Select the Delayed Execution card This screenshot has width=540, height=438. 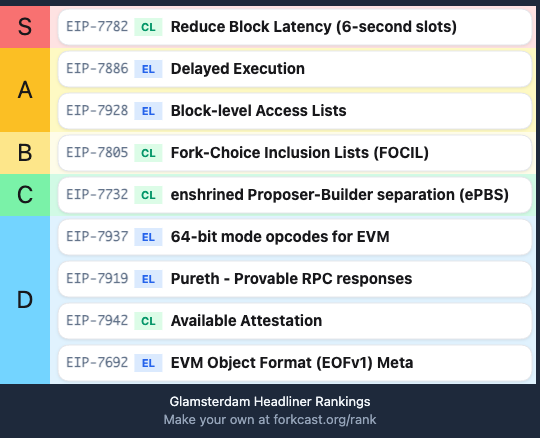[295, 69]
